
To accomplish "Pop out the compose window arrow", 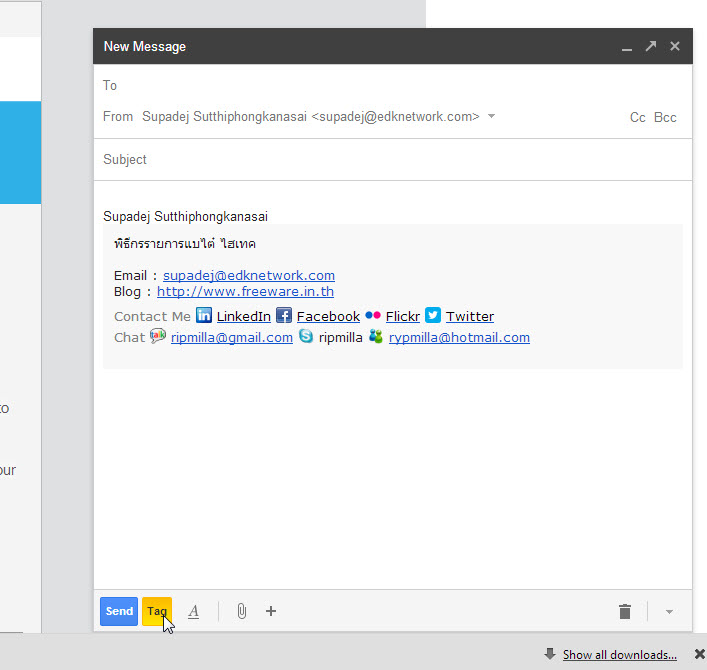I will pyautogui.click(x=651, y=46).
